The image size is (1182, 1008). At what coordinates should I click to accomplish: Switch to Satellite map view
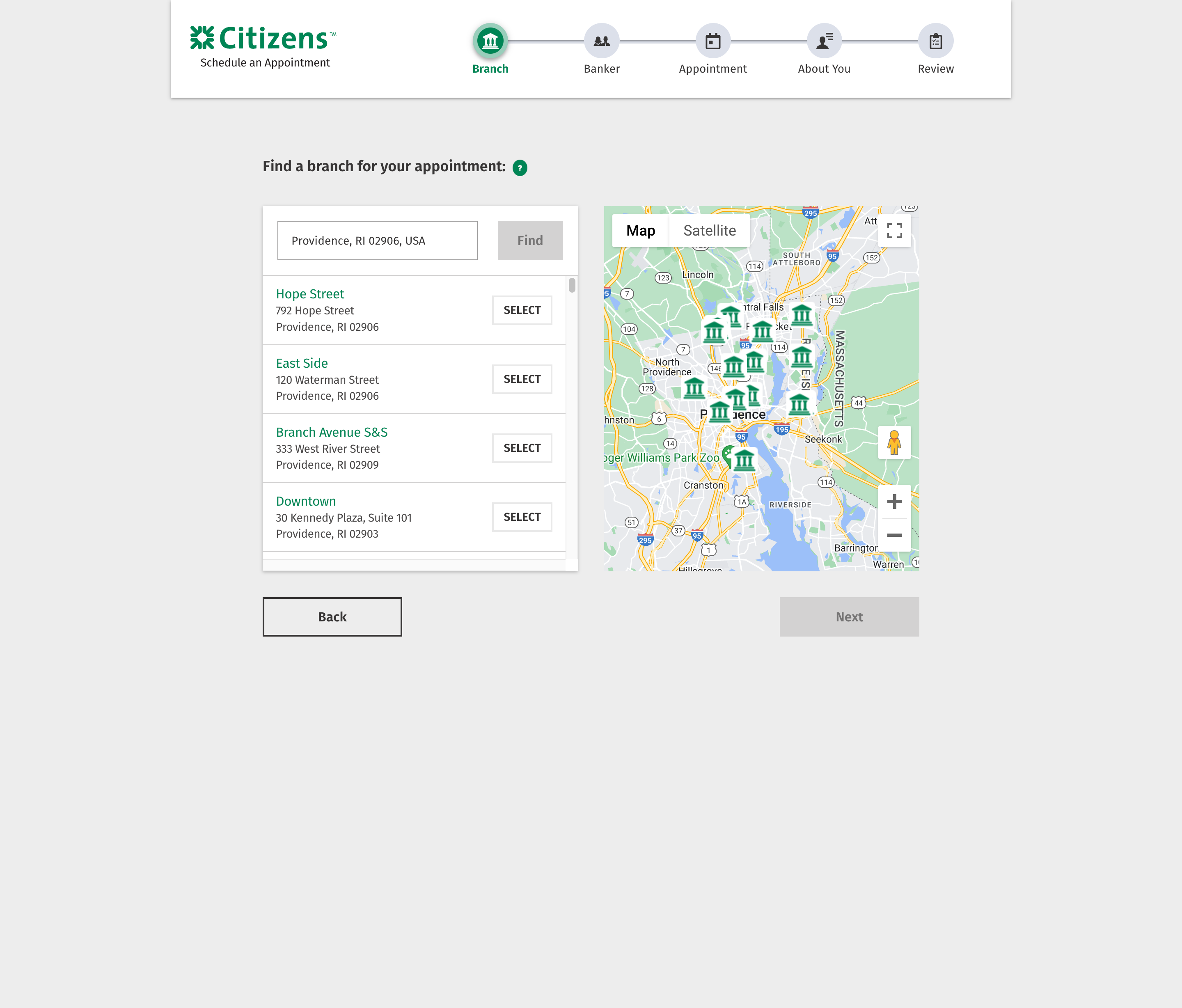click(x=709, y=231)
